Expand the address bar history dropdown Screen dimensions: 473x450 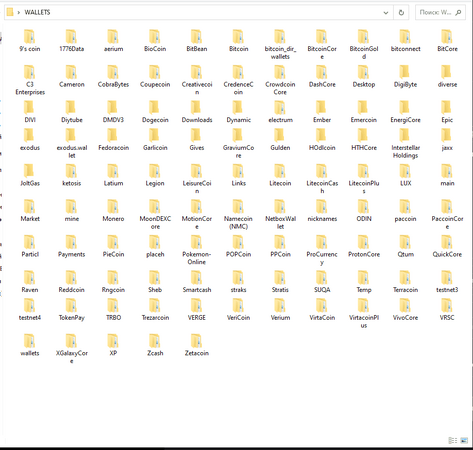pos(386,13)
